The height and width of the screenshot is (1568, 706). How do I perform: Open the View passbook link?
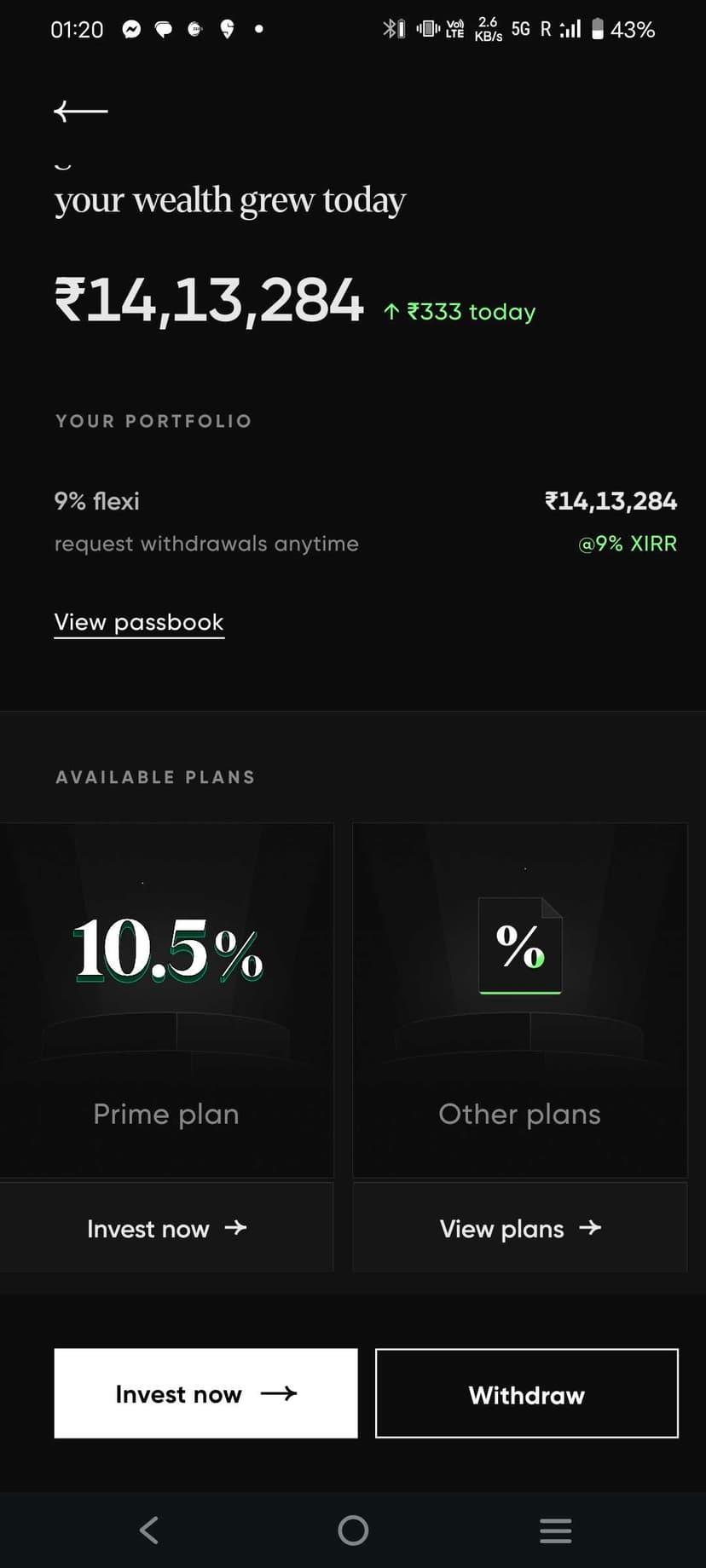coord(139,623)
